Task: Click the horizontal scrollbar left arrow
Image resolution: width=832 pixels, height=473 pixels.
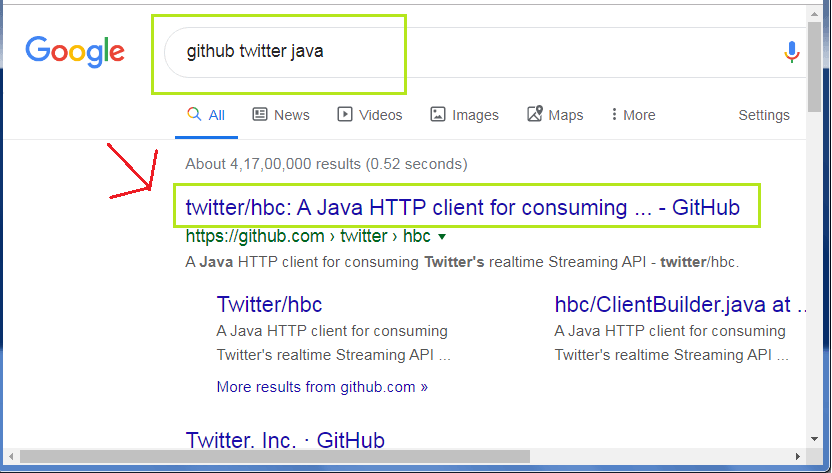Action: pos(11,457)
